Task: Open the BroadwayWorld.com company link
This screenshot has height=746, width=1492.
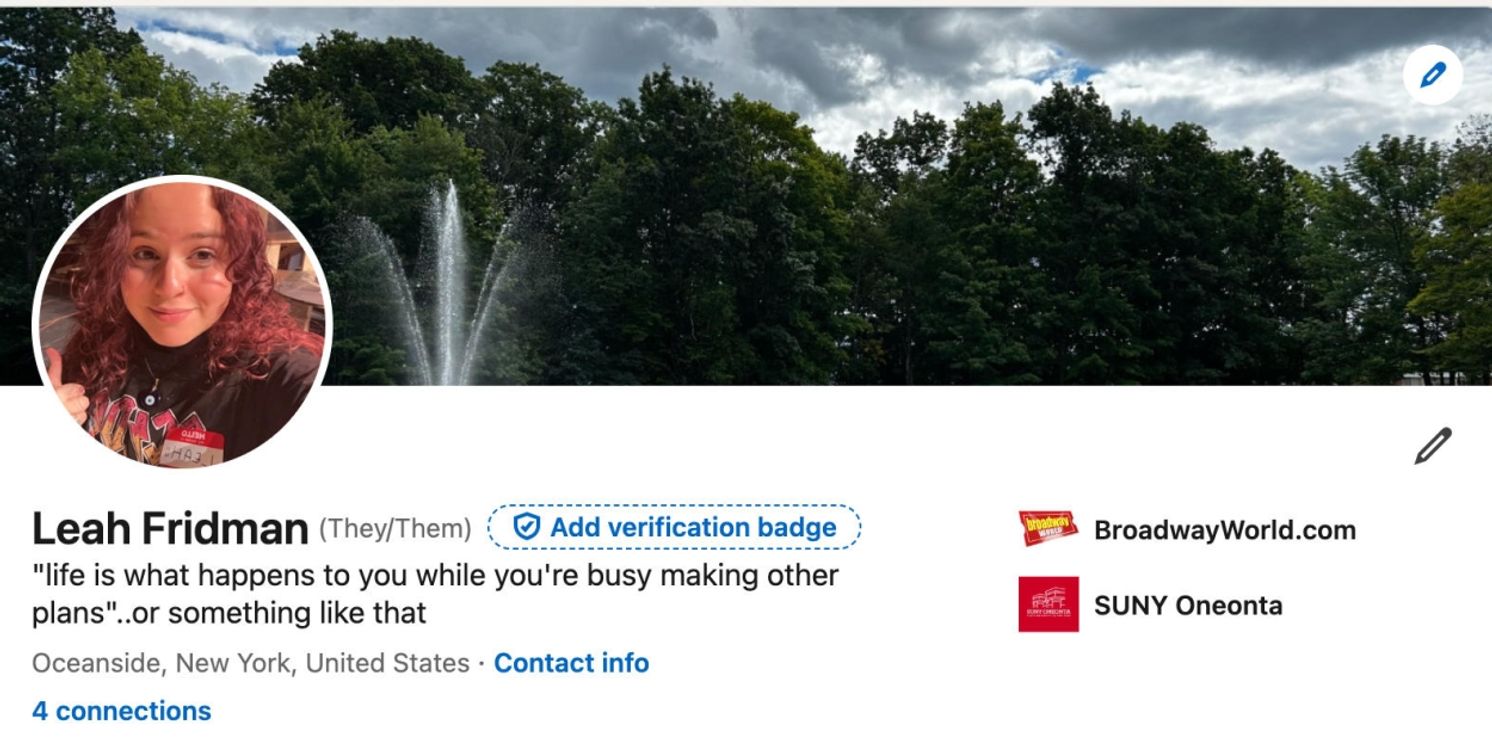Action: pyautogui.click(x=1225, y=529)
